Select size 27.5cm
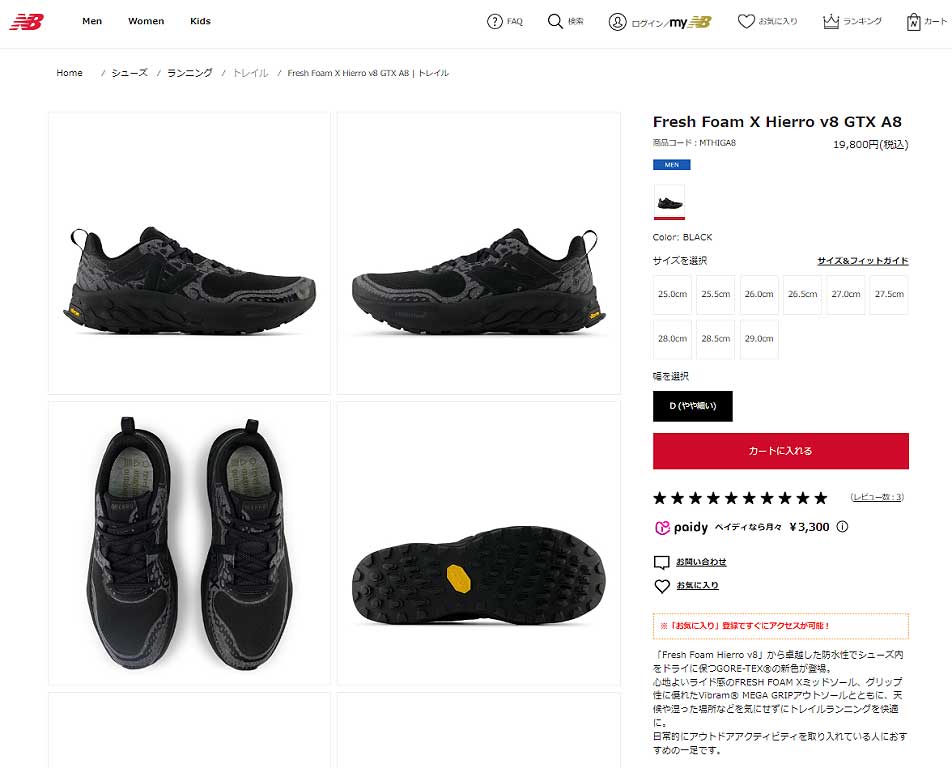Image resolution: width=952 pixels, height=768 pixels. click(889, 294)
